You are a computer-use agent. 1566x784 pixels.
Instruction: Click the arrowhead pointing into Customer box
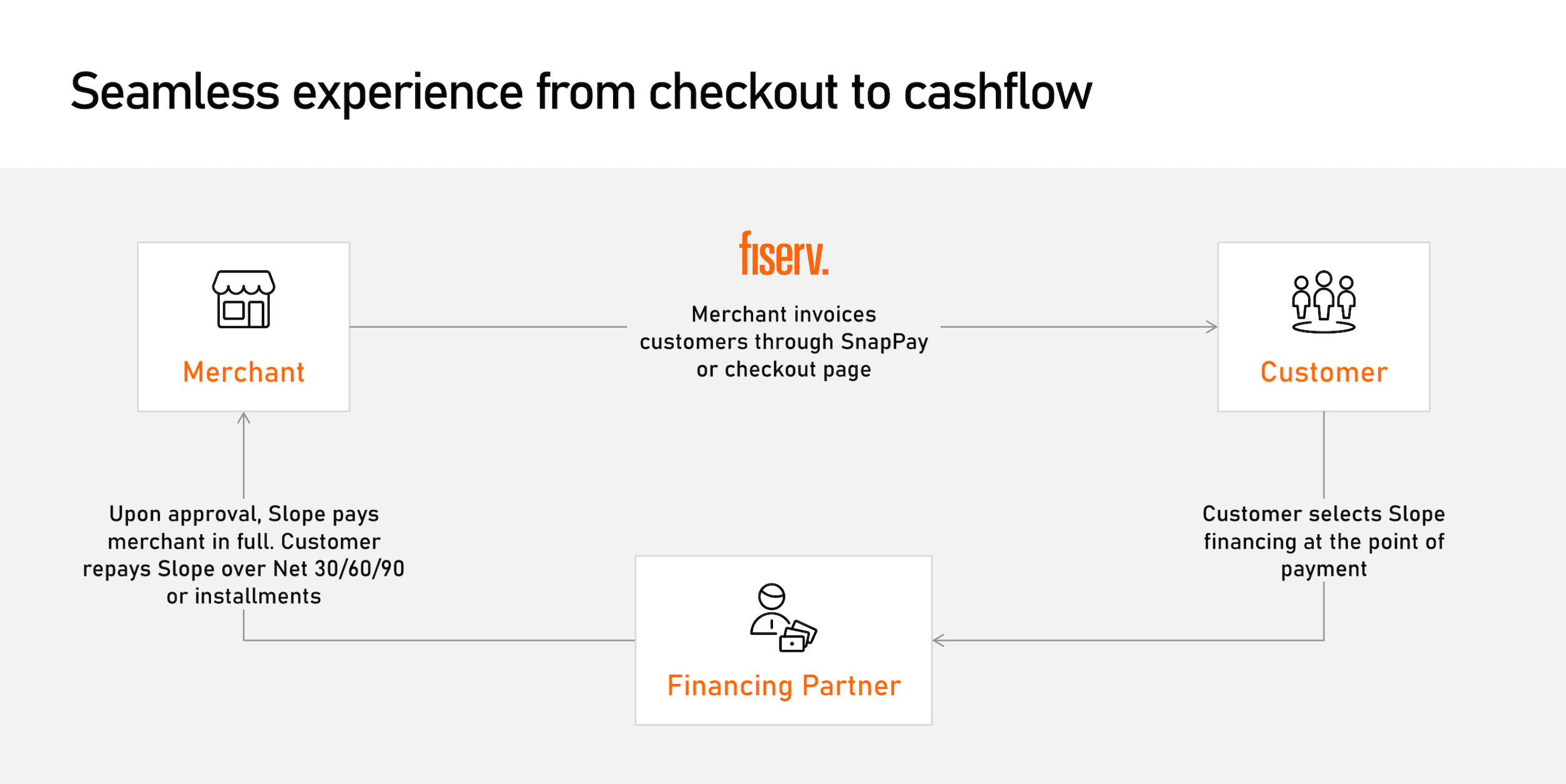1211,326
